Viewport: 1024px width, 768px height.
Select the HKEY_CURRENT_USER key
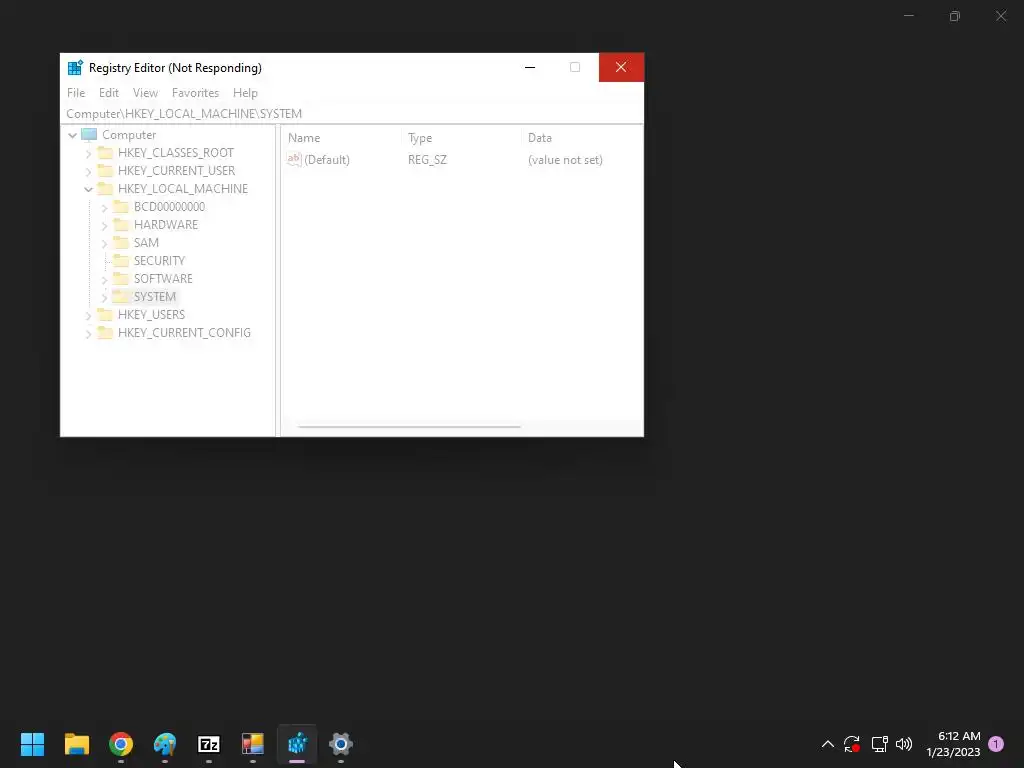[176, 170]
